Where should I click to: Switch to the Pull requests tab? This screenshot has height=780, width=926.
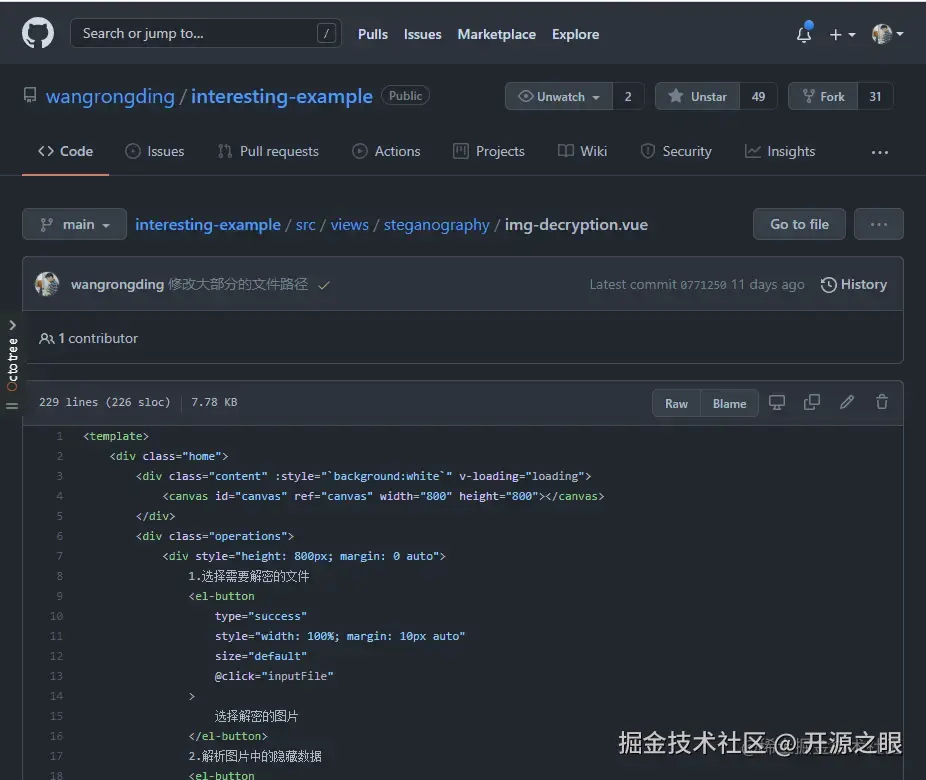[x=268, y=151]
